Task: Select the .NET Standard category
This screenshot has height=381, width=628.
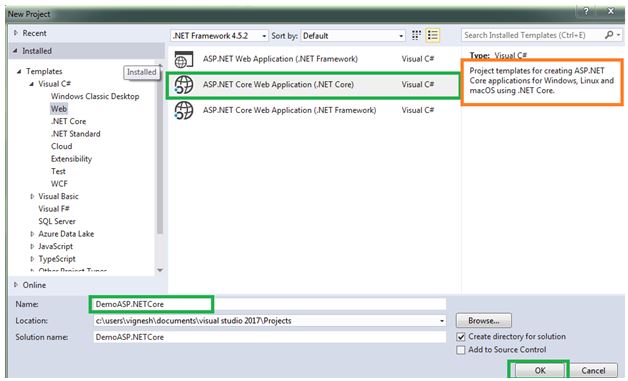Action: click(76, 134)
